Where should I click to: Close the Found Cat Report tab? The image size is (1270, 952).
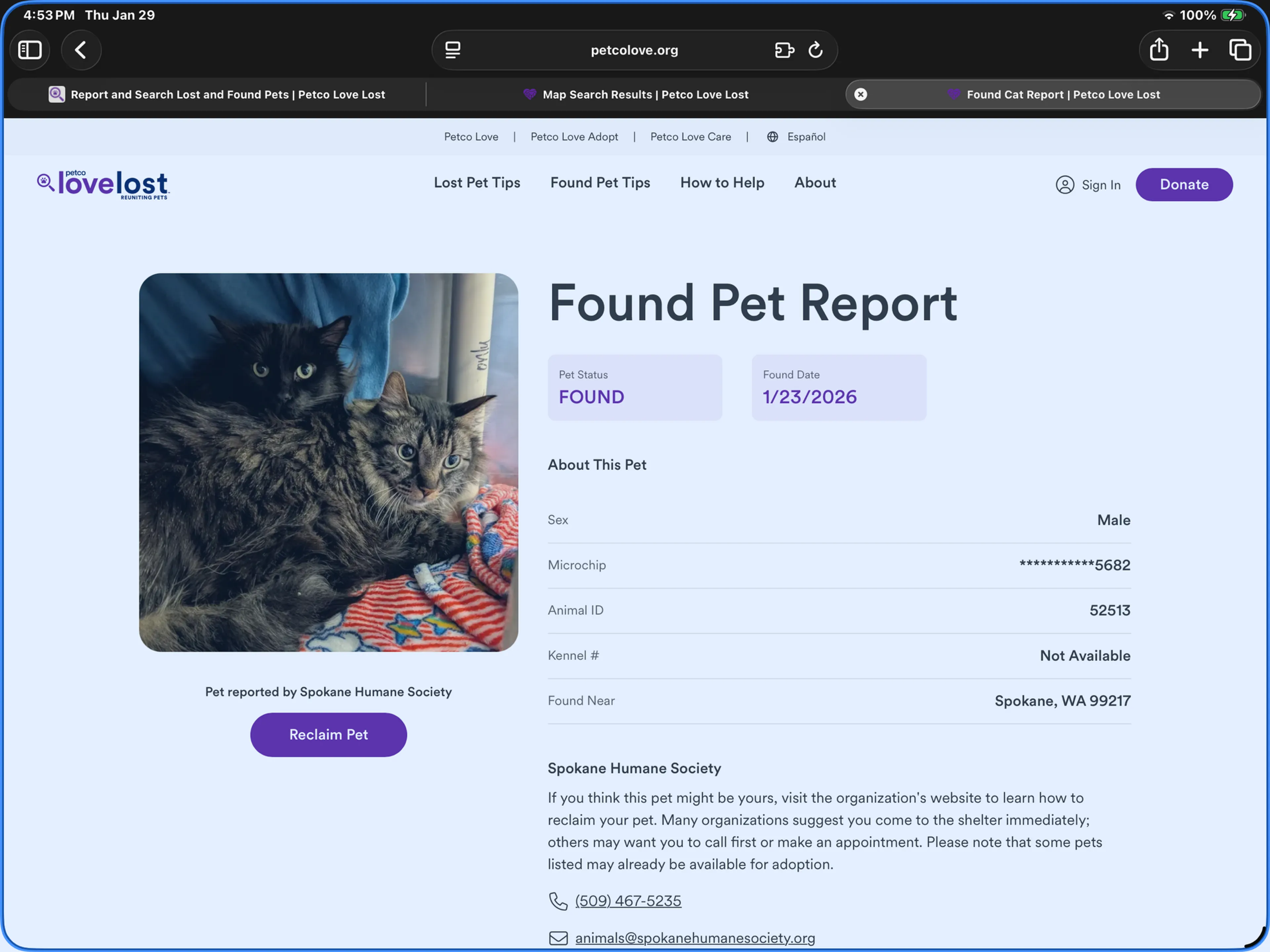860,94
